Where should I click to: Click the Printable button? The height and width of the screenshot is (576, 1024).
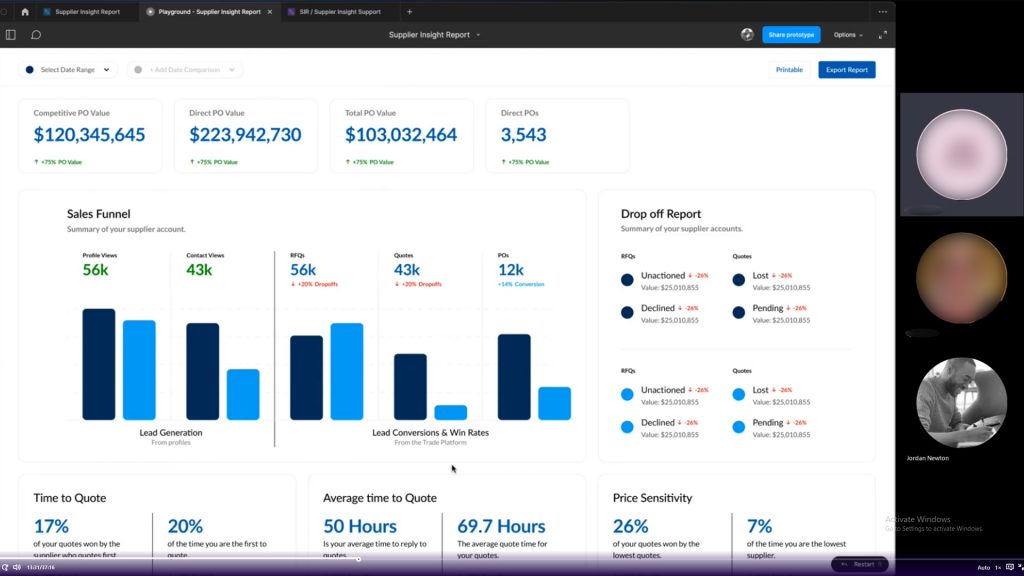[789, 70]
